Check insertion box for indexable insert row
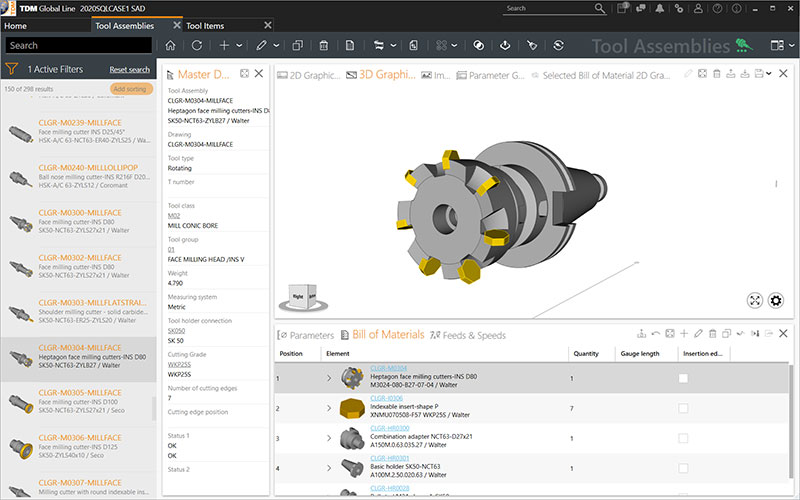Screen dimensions: 800x500 (683, 409)
